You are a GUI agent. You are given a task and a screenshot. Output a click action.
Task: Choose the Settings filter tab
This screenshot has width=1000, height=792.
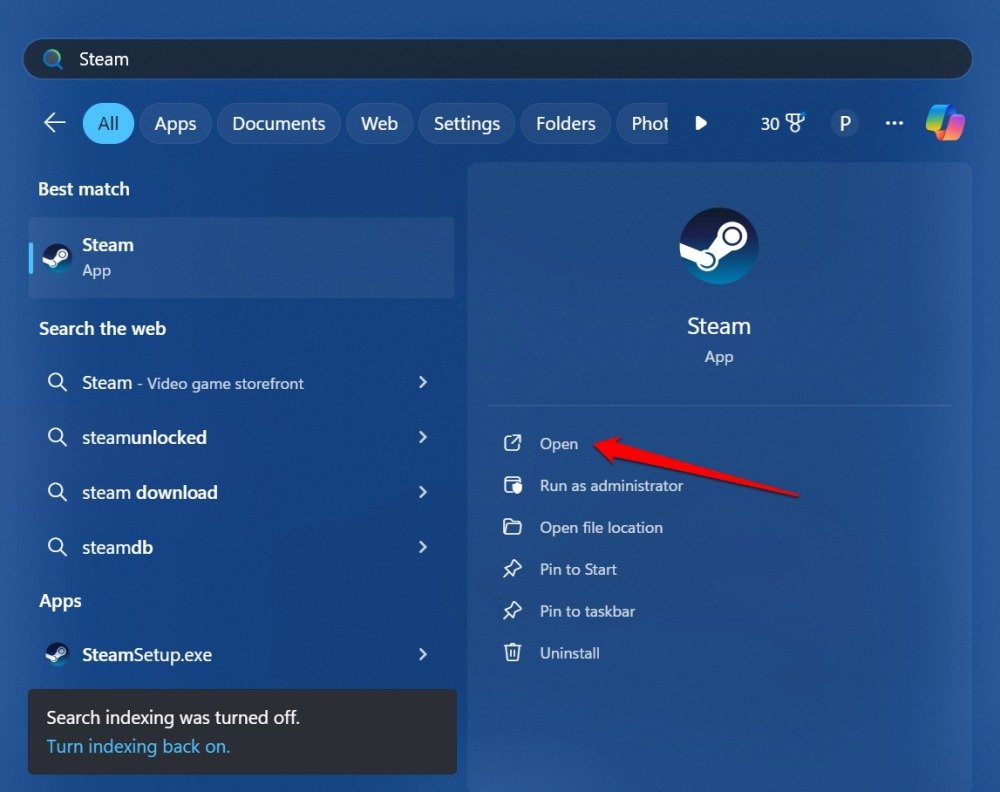pos(466,123)
